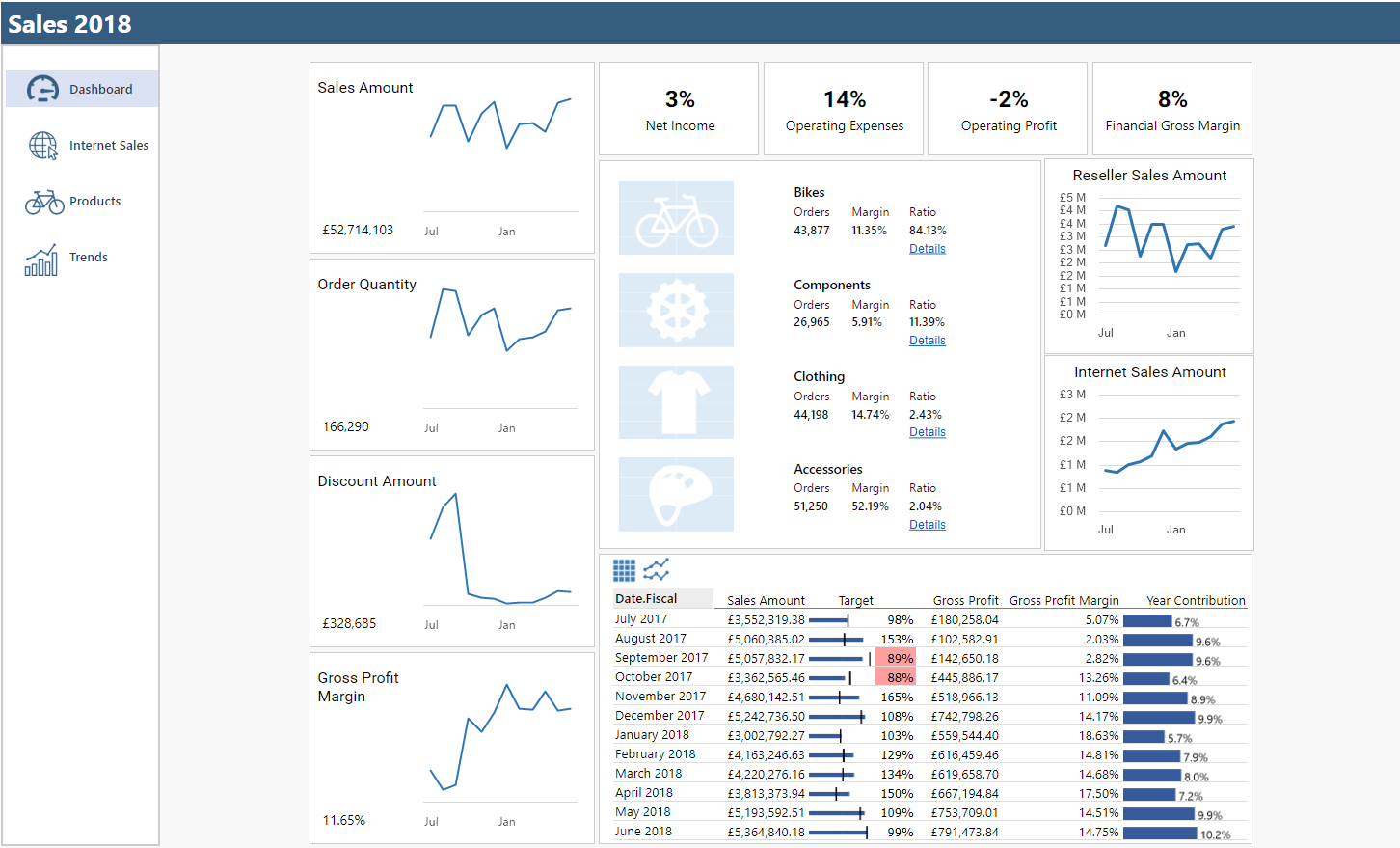1400x848 pixels.
Task: Open Details link for Accessories
Action: (927, 525)
